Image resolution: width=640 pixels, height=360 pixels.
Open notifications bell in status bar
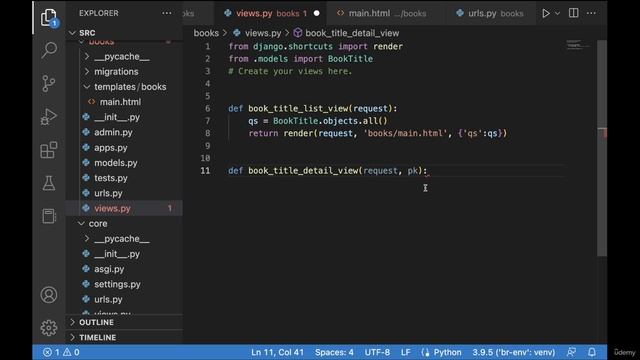point(592,352)
